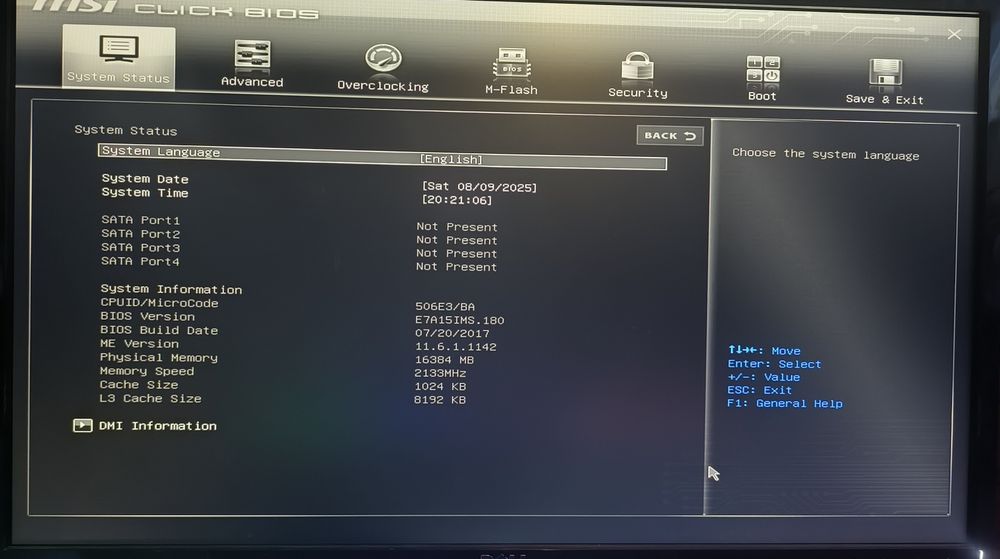Click the System Time label
1000x559 pixels.
(x=145, y=192)
